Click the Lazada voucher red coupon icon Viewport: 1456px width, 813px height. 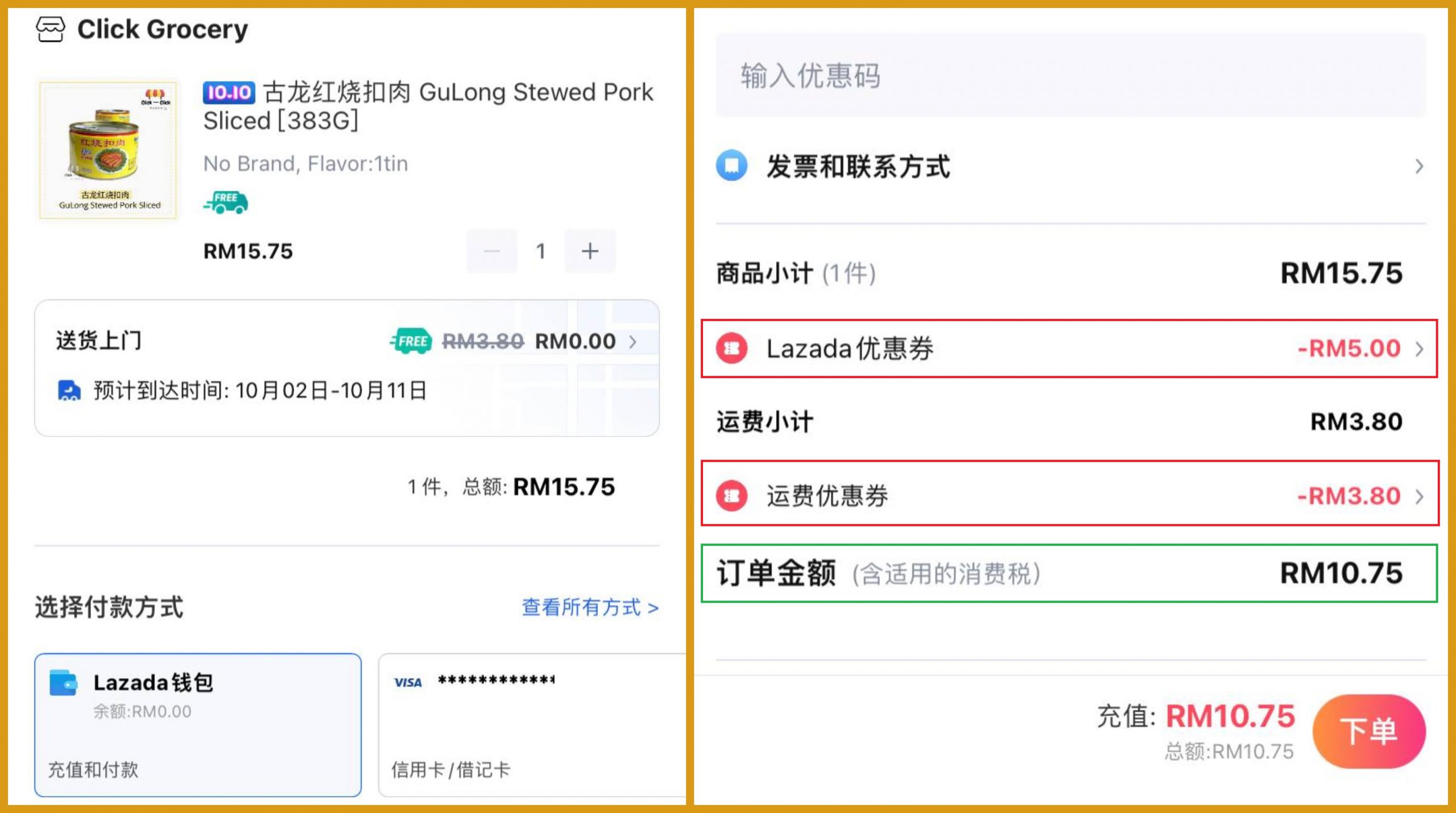731,349
